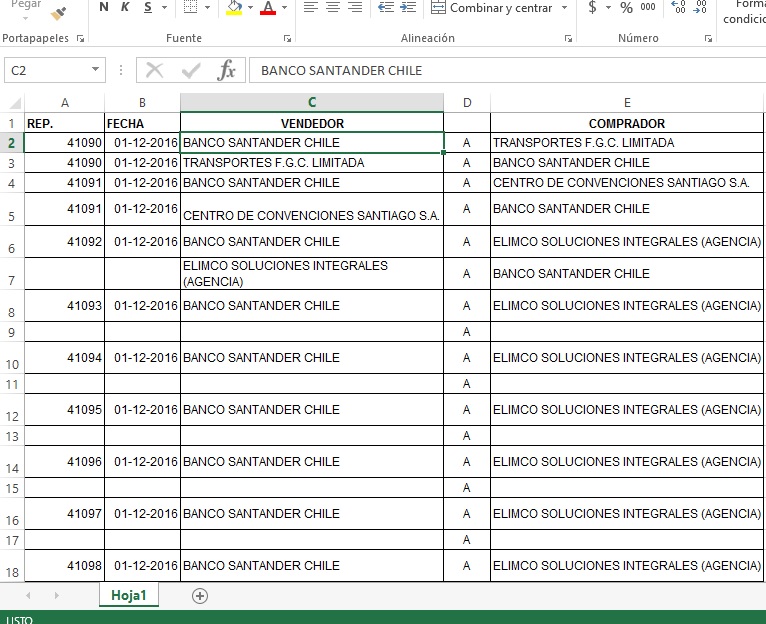
Task: Open Combinar y centrar dropdown arrow
Action: (565, 7)
